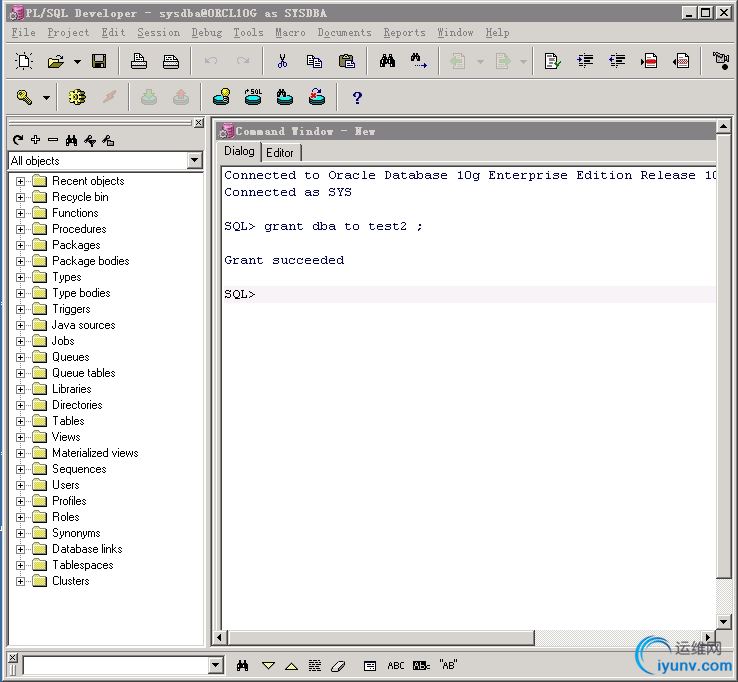Click the bottom search text field

(116, 666)
